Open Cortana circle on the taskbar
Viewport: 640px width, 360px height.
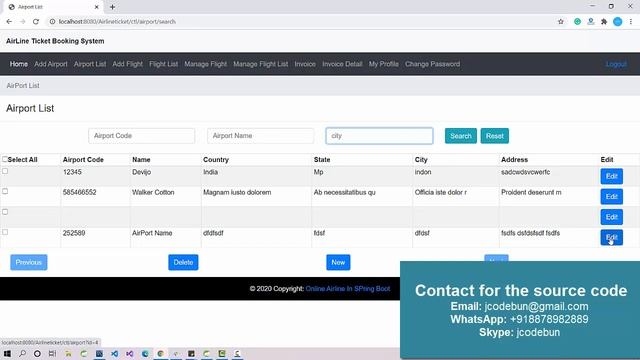37,353
